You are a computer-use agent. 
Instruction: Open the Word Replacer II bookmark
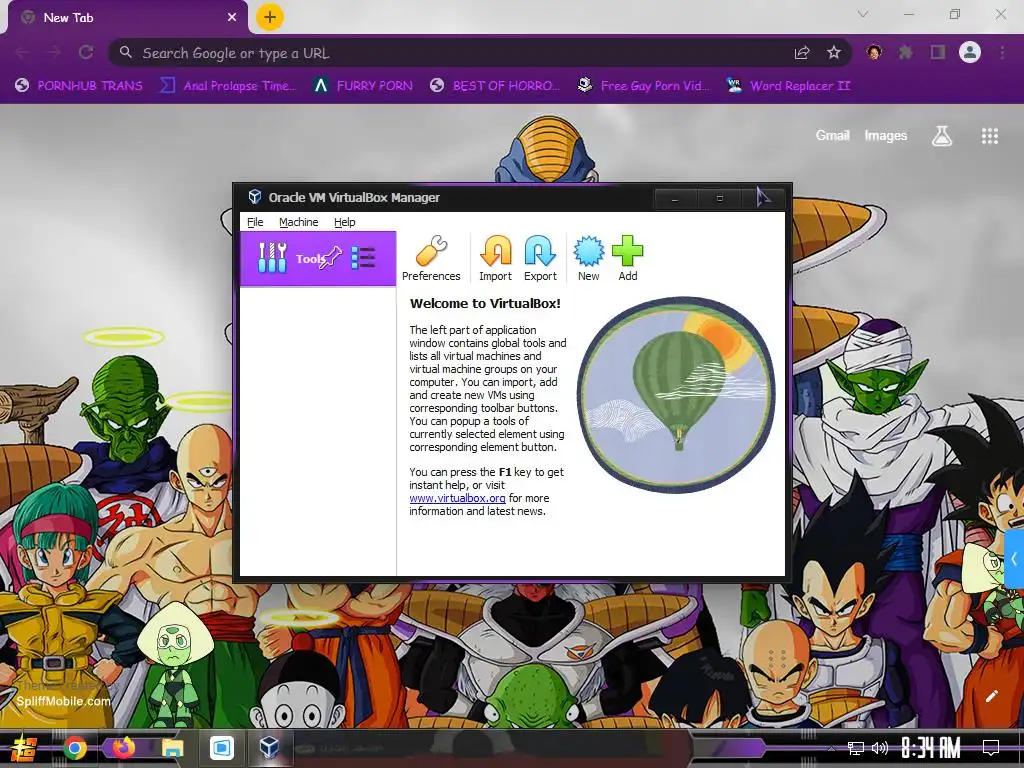click(x=790, y=86)
